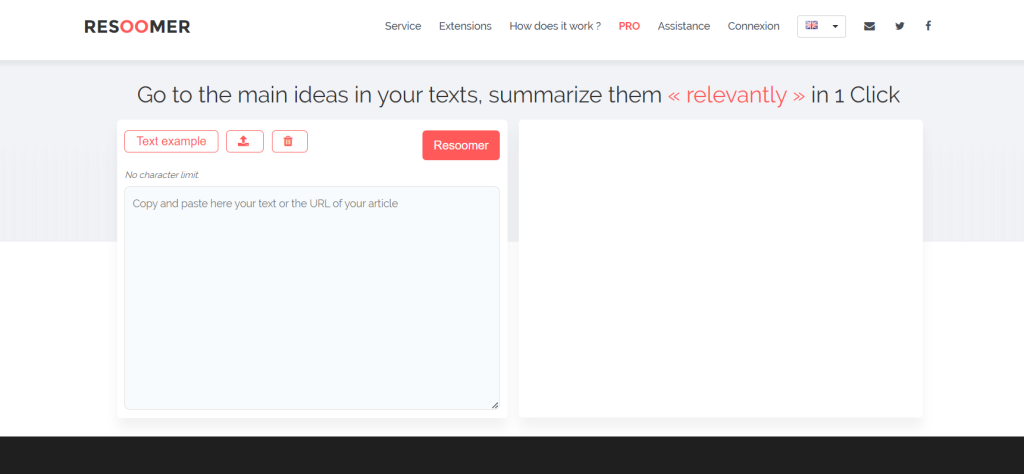
Task: Open the Service menu item
Action: [403, 26]
